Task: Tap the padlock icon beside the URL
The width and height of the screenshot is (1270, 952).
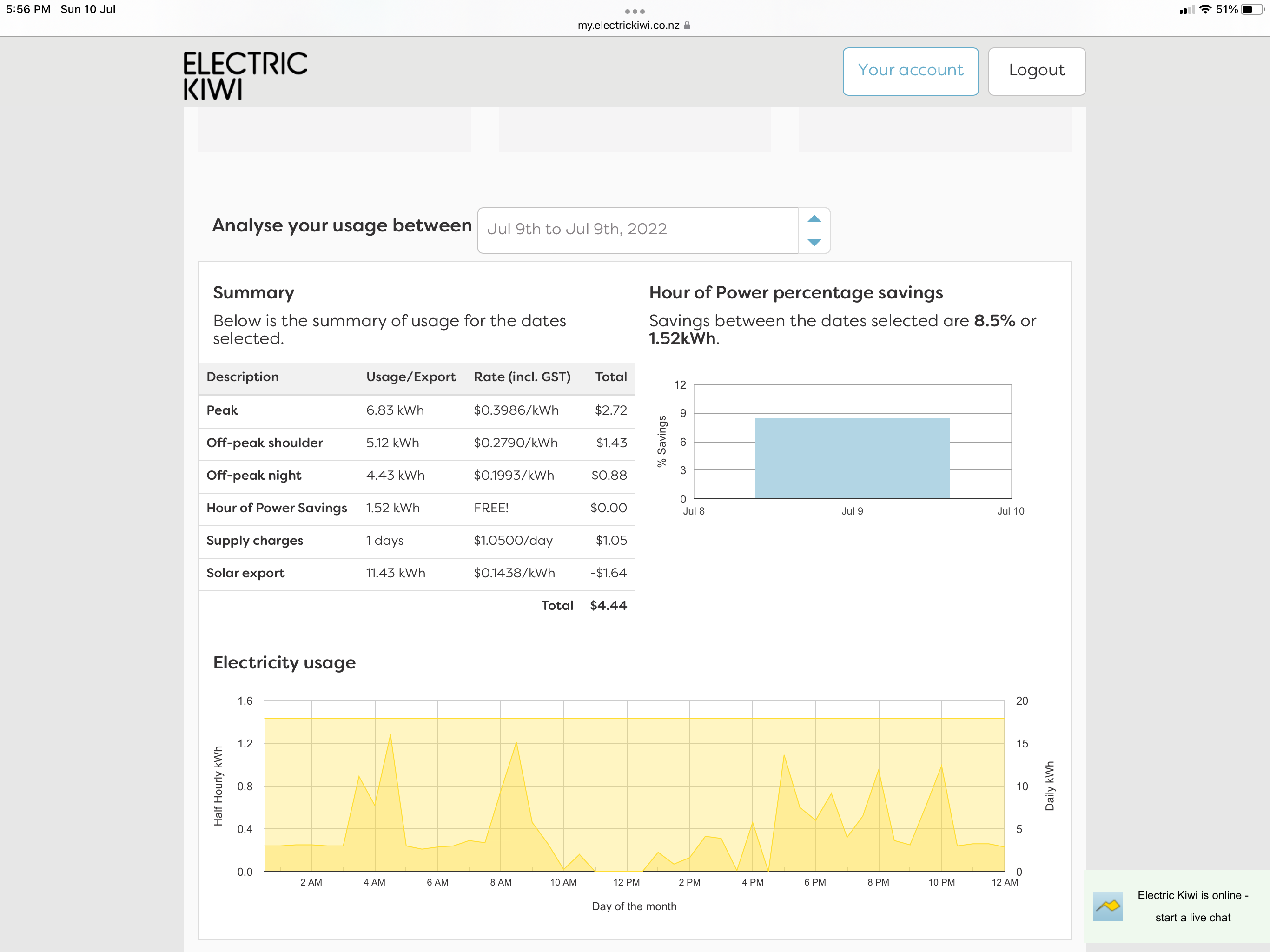Action: (687, 25)
